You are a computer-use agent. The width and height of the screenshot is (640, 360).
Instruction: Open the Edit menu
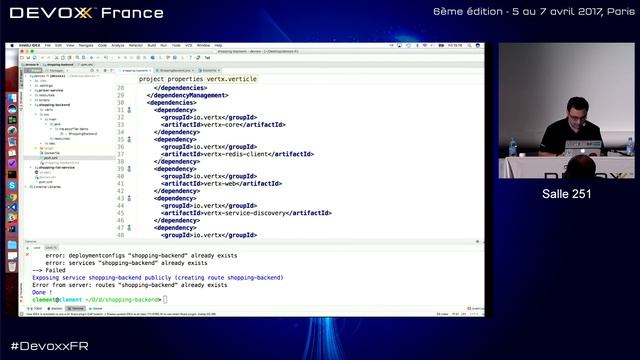[58, 45]
